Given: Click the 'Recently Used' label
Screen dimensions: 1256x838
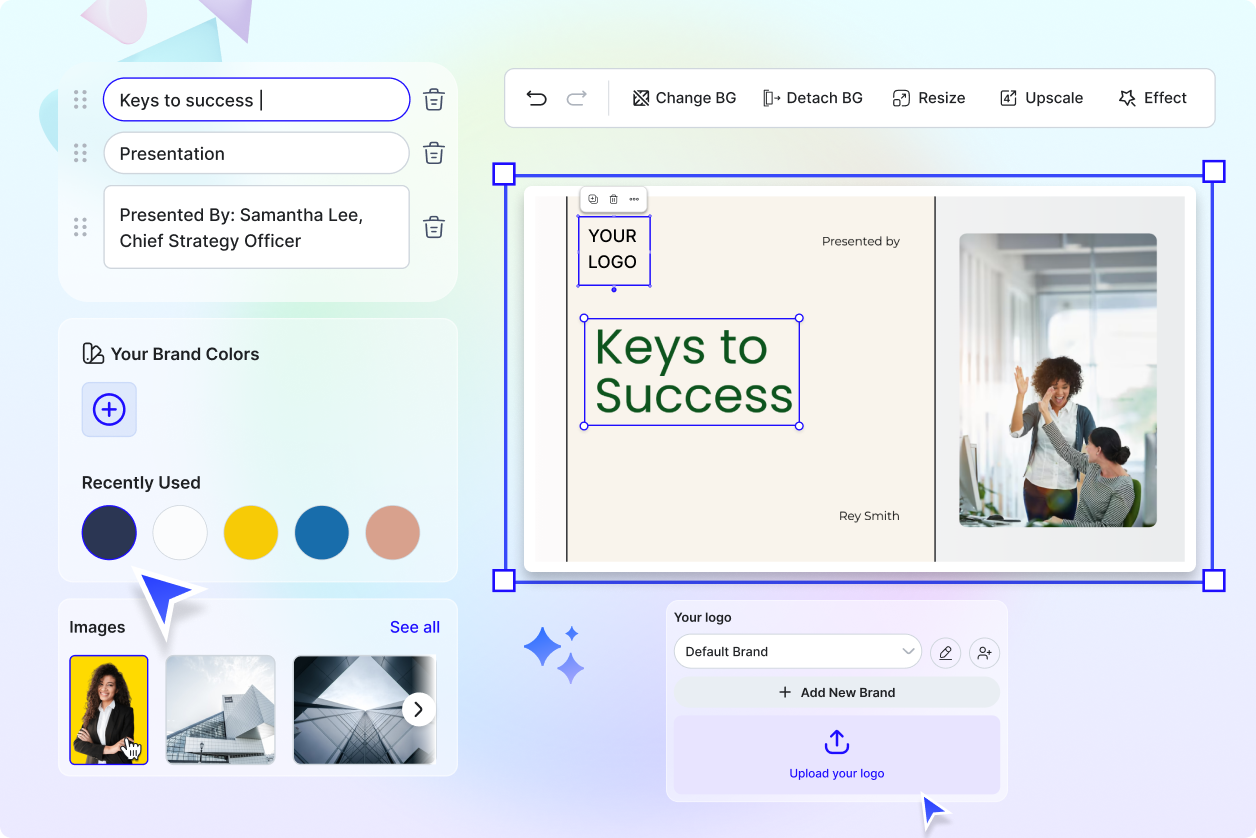Looking at the screenshot, I should [x=141, y=483].
